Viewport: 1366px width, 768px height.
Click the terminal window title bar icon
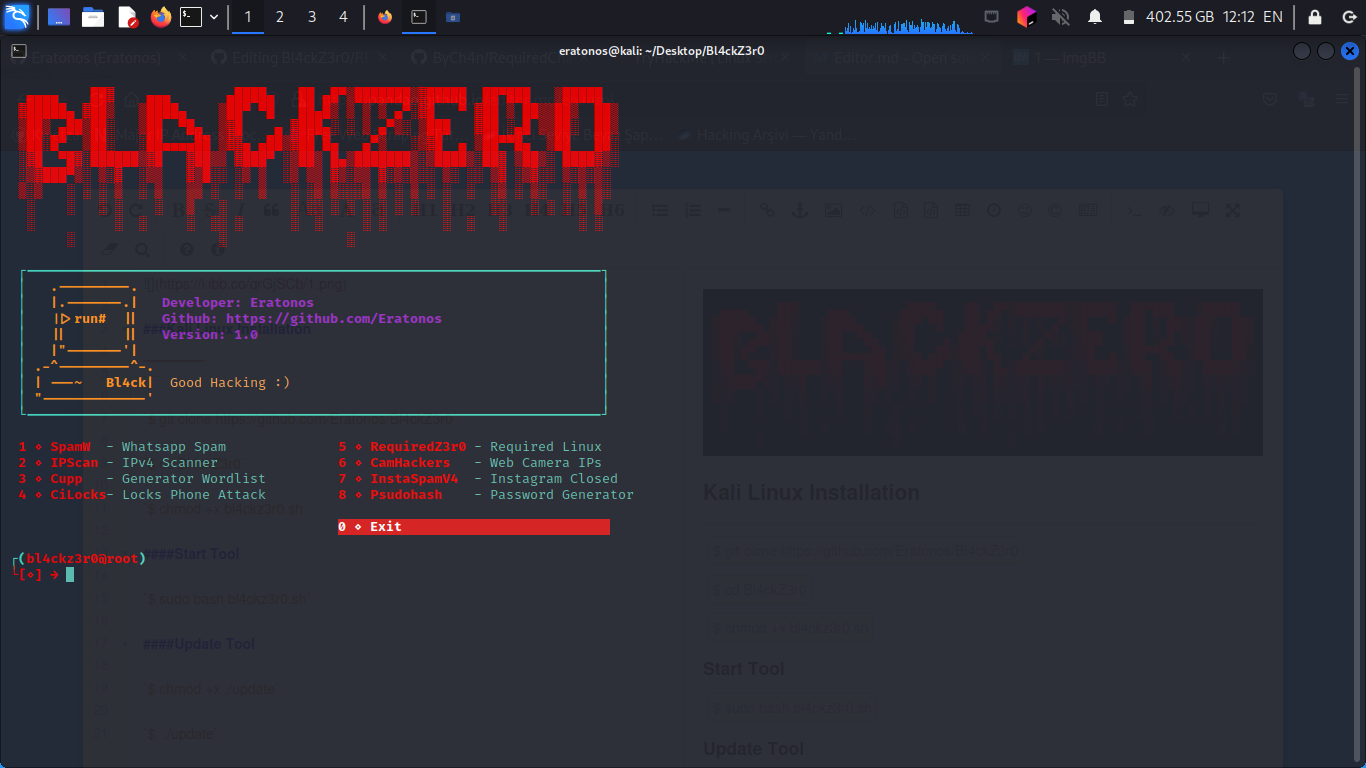click(18, 50)
